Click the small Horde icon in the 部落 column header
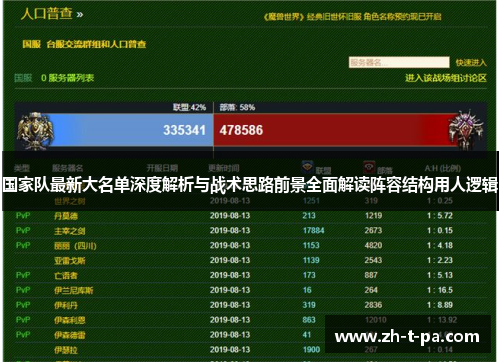Screen dimensions: 500x362 click(369, 166)
